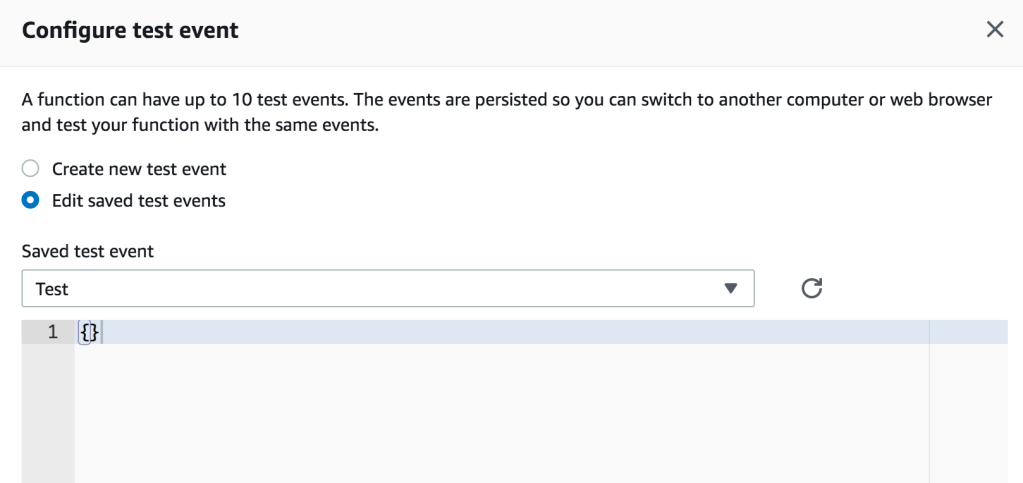Viewport: 1023px width, 483px height.
Task: Click the closing curly brace in editor
Action: pos(93,333)
